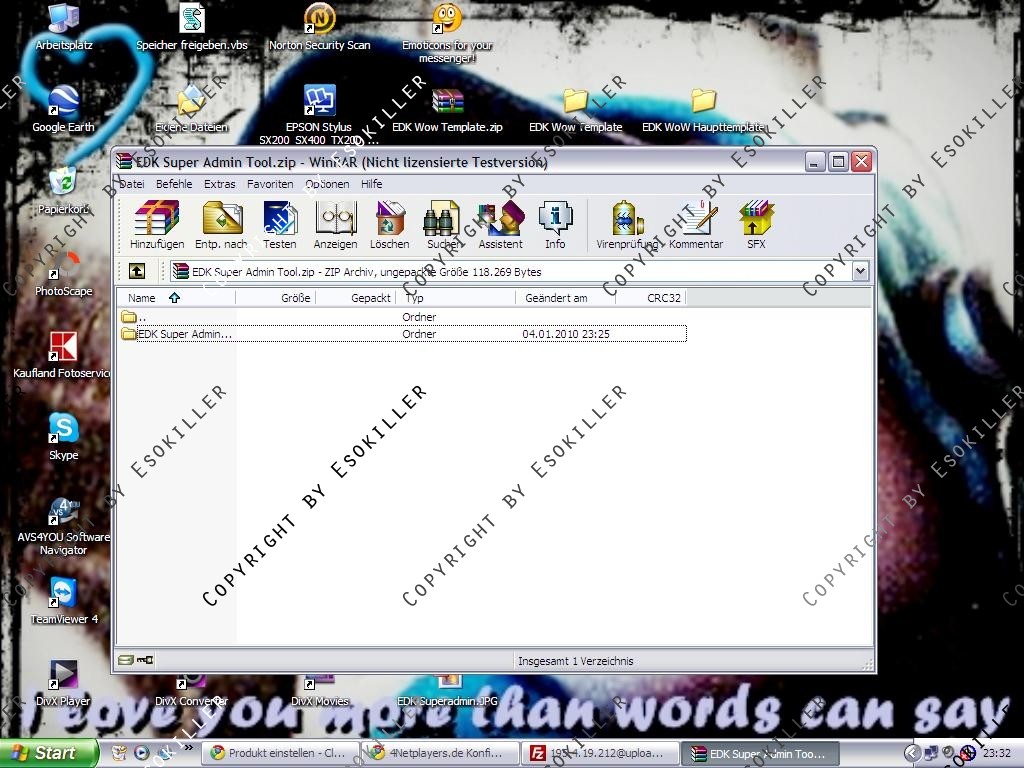Open the Kommentar tool
1024x768 pixels.
coord(696,225)
